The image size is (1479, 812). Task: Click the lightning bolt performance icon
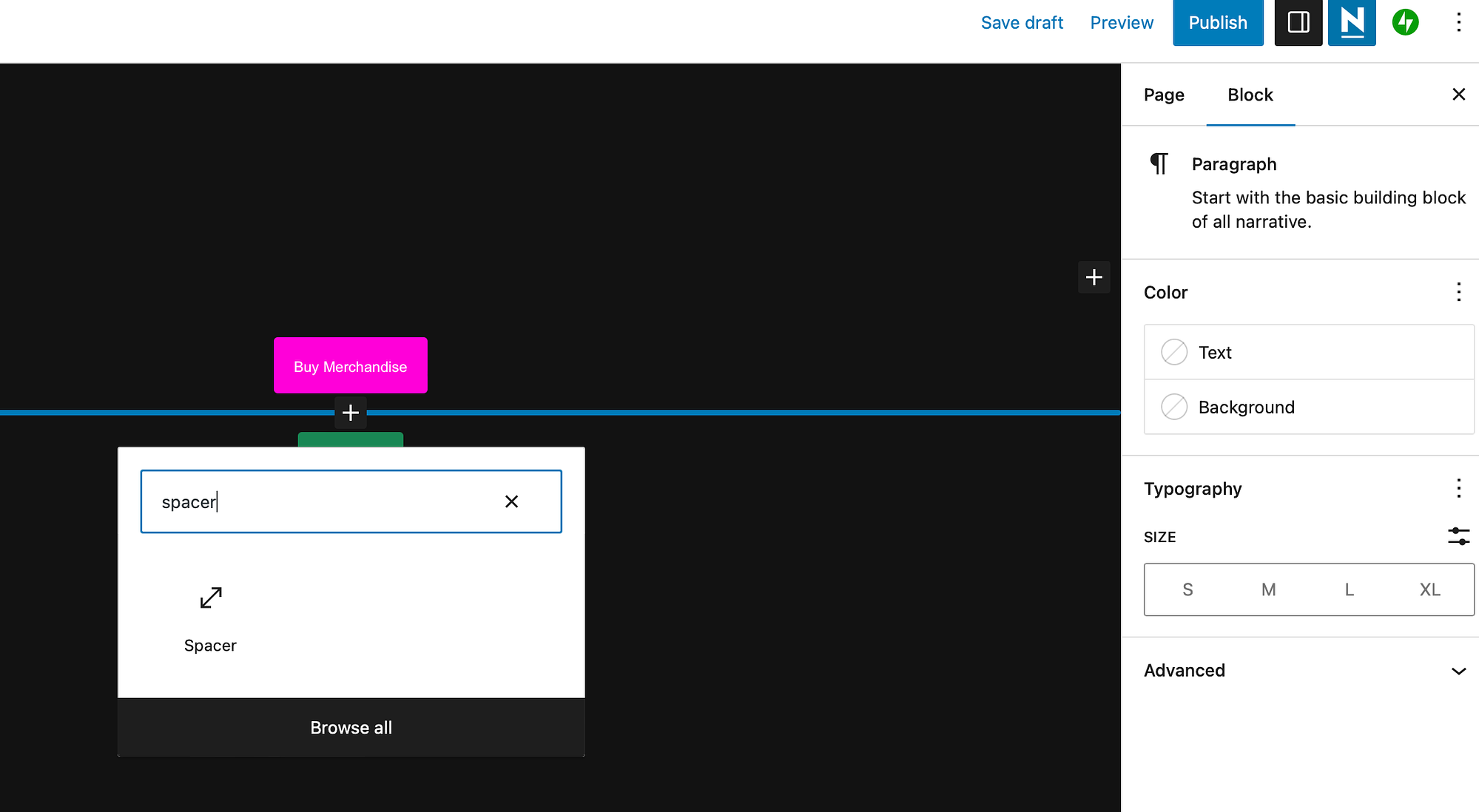tap(1406, 22)
